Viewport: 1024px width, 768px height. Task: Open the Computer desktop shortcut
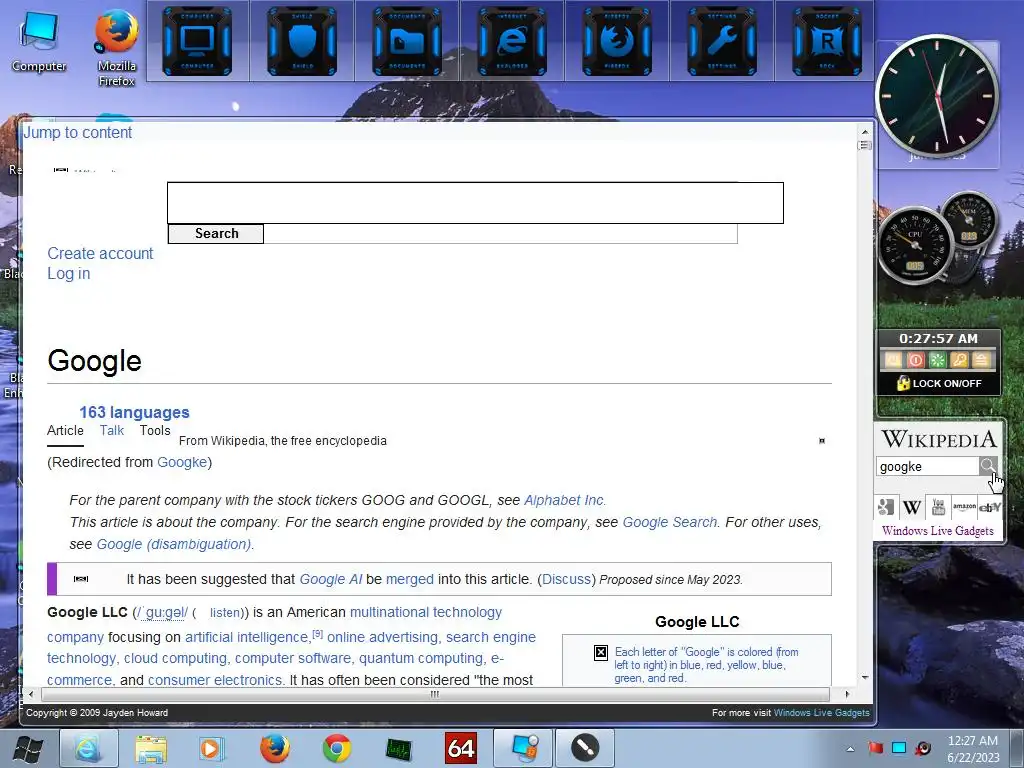tap(39, 42)
